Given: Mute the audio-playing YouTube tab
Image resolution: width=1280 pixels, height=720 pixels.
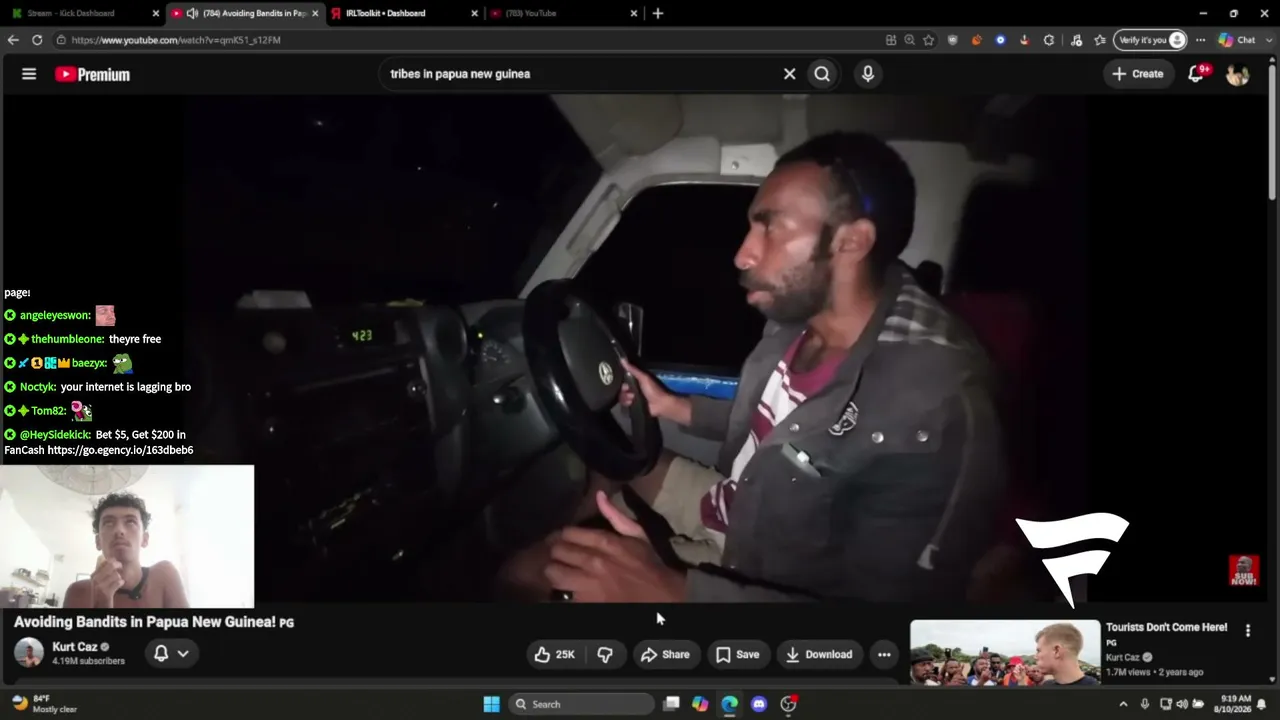Looking at the screenshot, I should (192, 13).
